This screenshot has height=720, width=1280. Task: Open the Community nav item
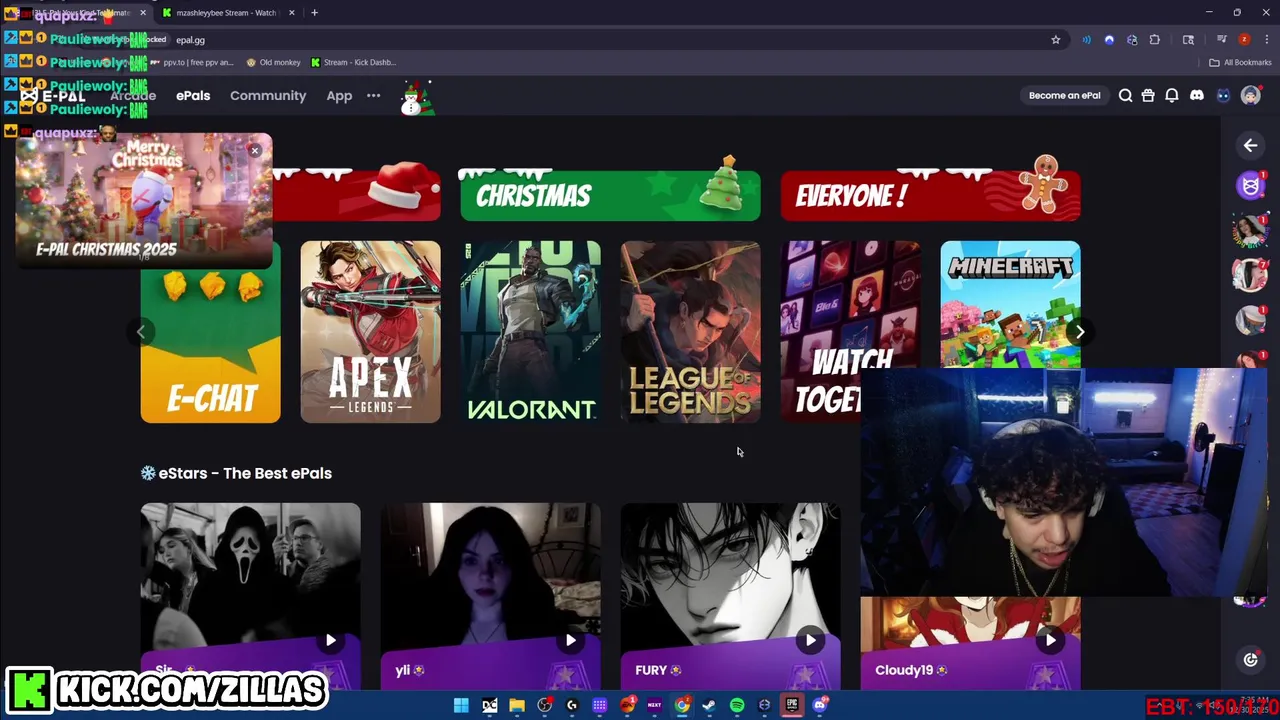(268, 96)
